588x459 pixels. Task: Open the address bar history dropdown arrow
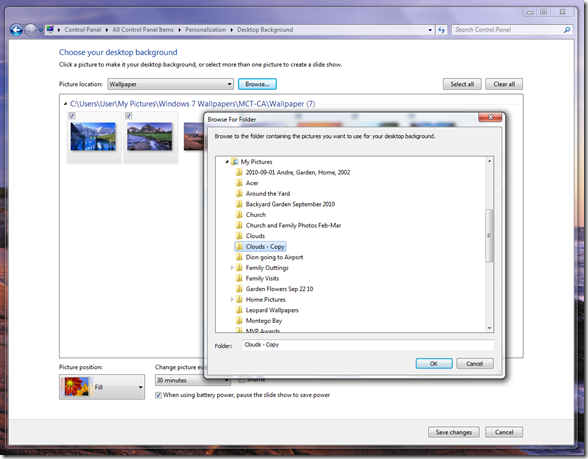coord(430,30)
